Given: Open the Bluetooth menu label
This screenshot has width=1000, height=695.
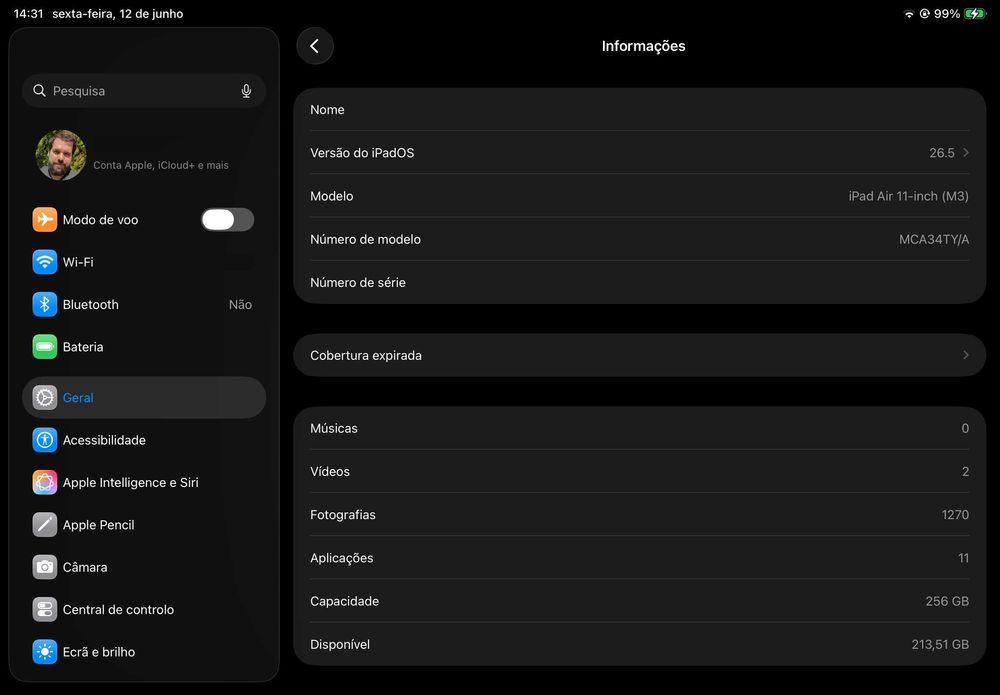Looking at the screenshot, I should pyautogui.click(x=91, y=305).
